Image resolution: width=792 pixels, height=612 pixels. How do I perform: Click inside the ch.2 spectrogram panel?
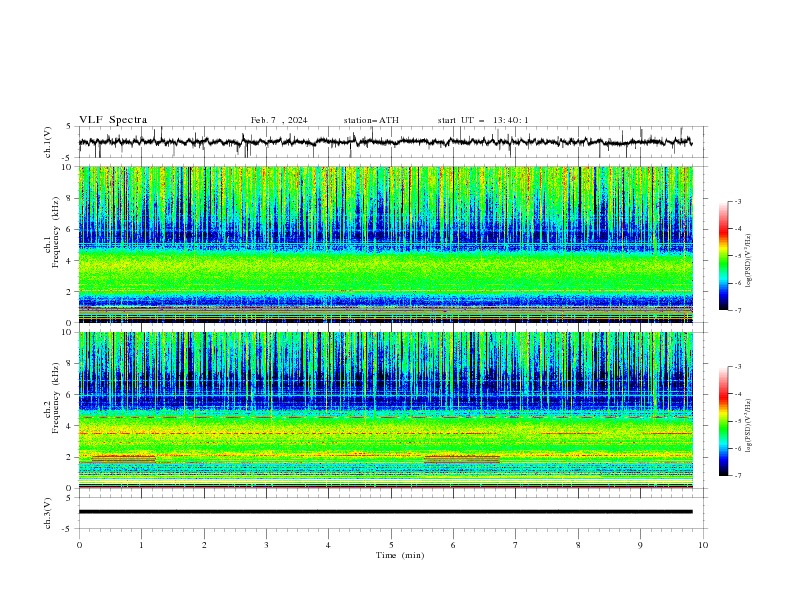tap(385, 410)
